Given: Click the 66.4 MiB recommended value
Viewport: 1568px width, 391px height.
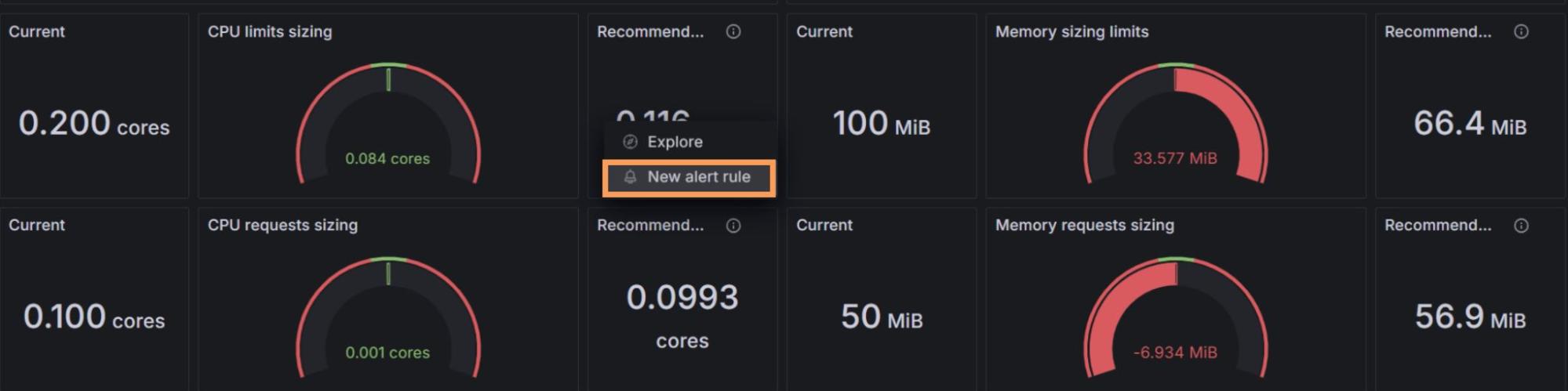Looking at the screenshot, I should click(1470, 124).
